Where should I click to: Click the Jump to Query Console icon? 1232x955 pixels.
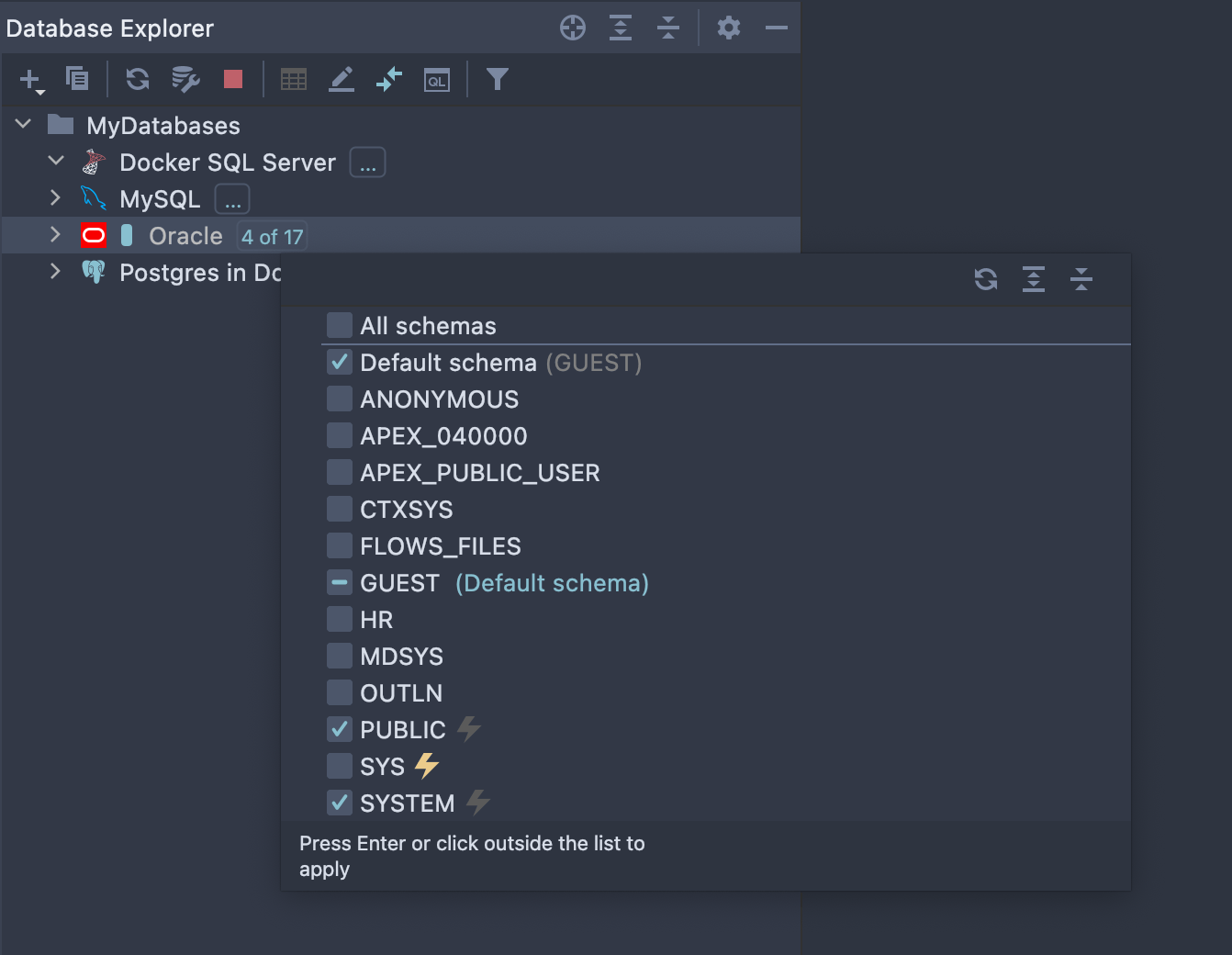[437, 80]
